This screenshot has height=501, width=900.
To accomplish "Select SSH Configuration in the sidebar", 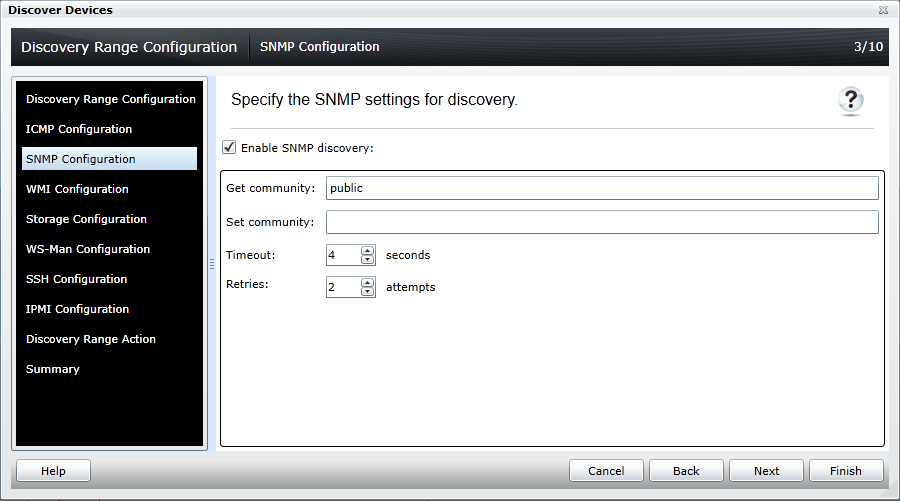I will tap(76, 279).
